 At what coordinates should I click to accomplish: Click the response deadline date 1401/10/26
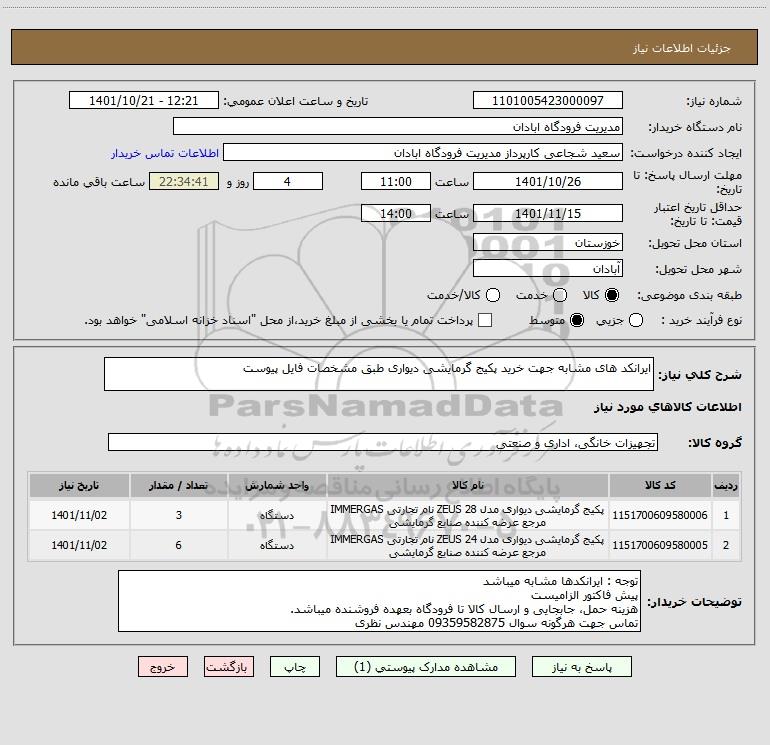(x=548, y=181)
